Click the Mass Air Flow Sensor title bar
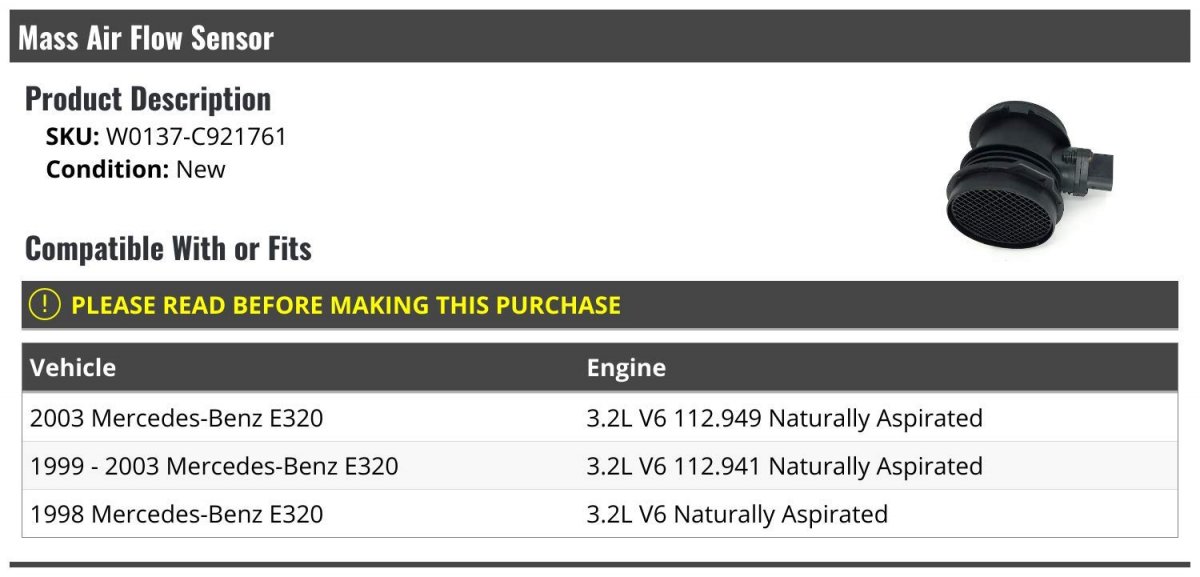1200x577 pixels. pyautogui.click(x=146, y=38)
